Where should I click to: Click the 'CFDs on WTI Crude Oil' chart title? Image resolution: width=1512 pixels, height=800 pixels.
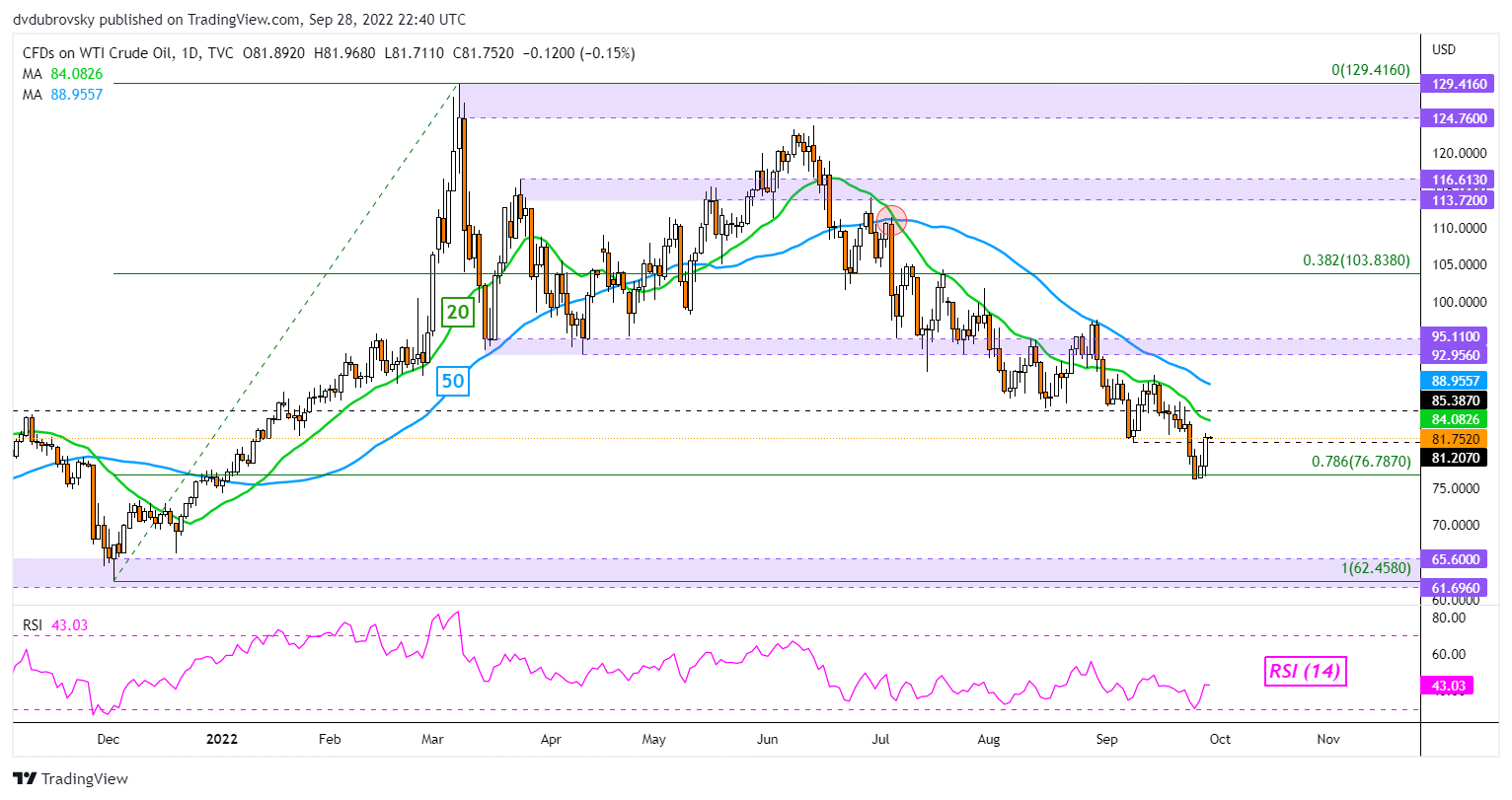tap(98, 53)
